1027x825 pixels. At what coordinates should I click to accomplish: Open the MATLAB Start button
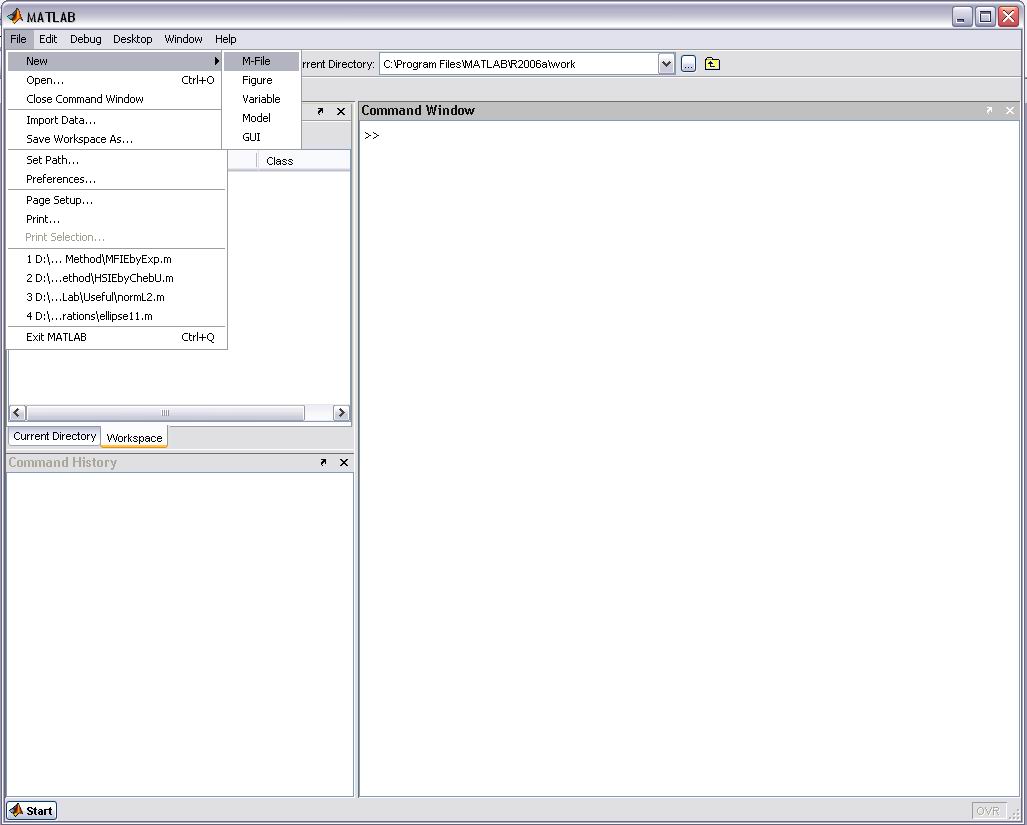coord(31,811)
